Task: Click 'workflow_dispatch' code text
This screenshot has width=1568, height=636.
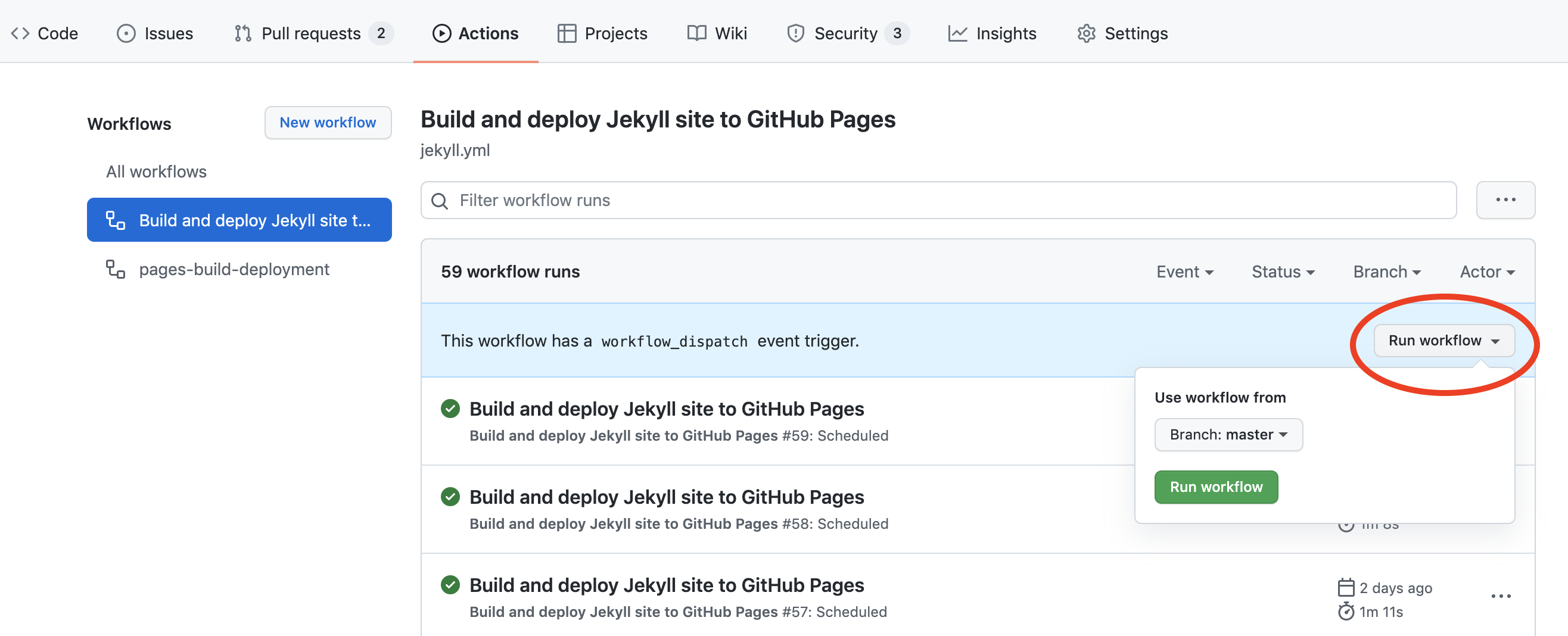Action: pos(674,341)
